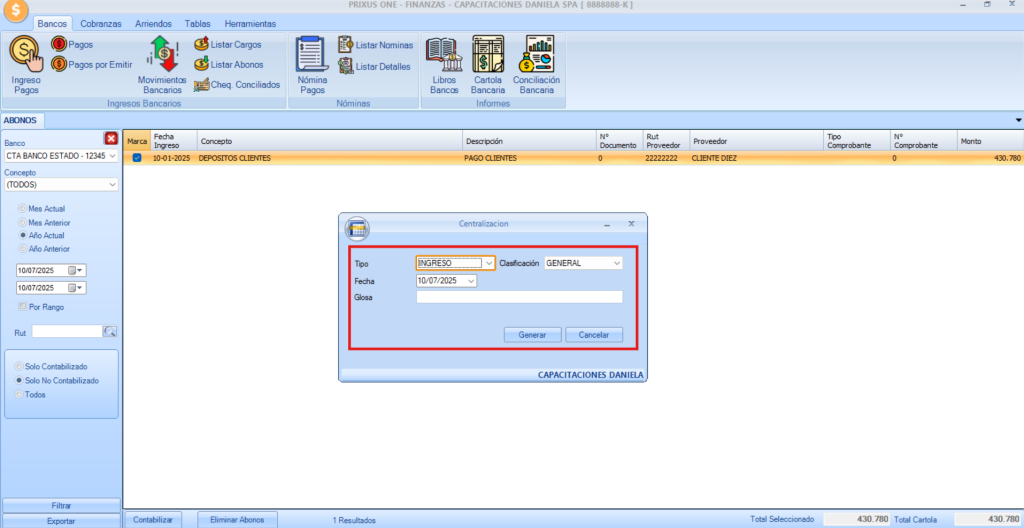The height and width of the screenshot is (528, 1024).
Task: Open Ingreso Pagos icon in ribbon
Action: [25, 52]
